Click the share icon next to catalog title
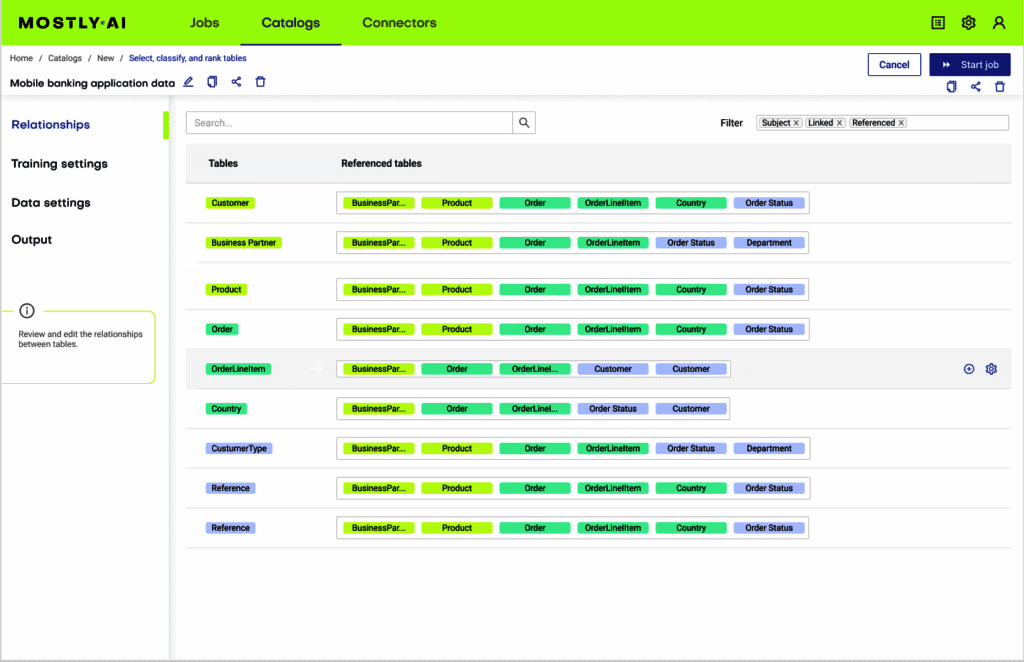1024x662 pixels. pyautogui.click(x=236, y=82)
